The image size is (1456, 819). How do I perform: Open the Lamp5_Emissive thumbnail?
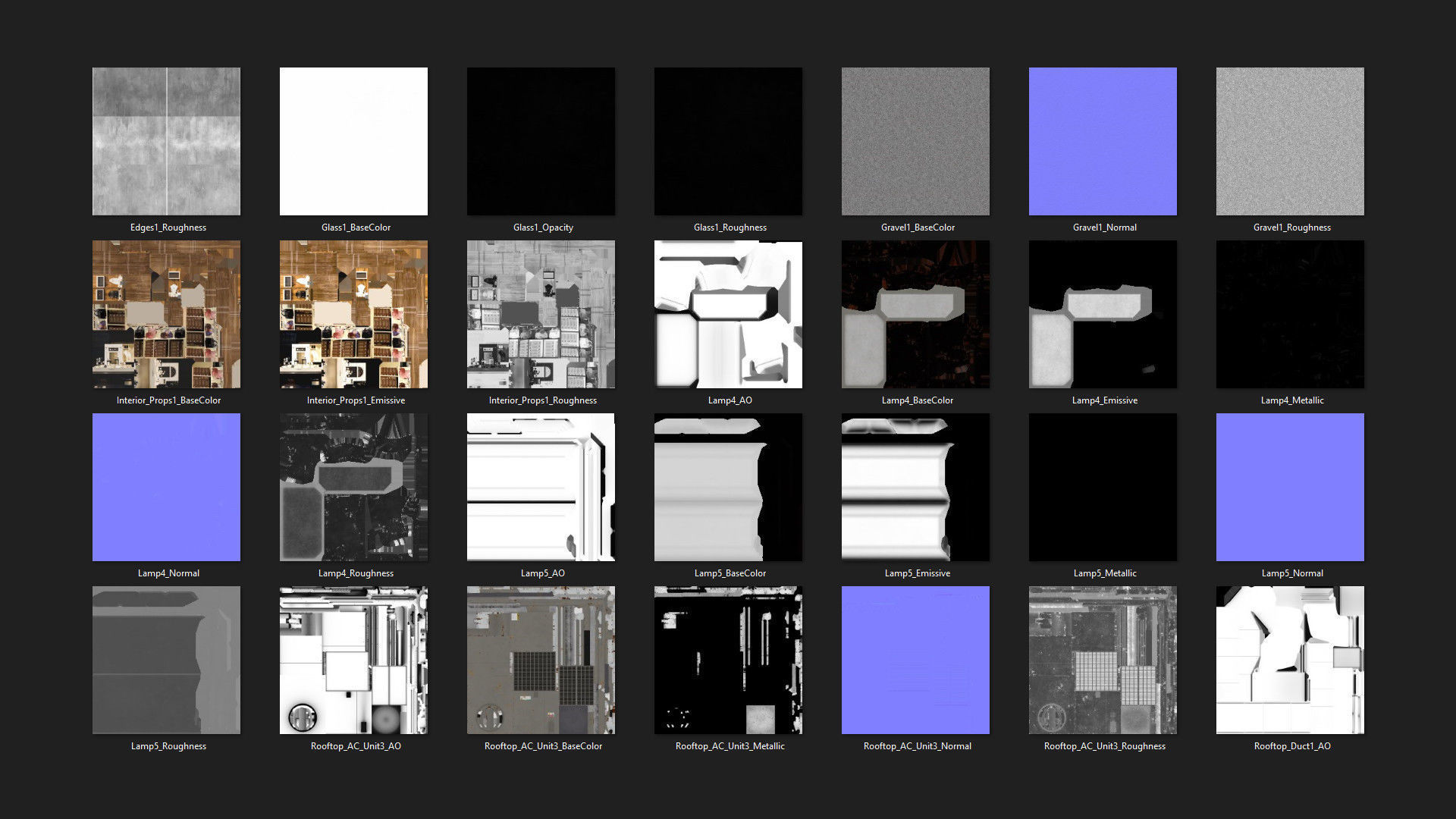(x=915, y=487)
